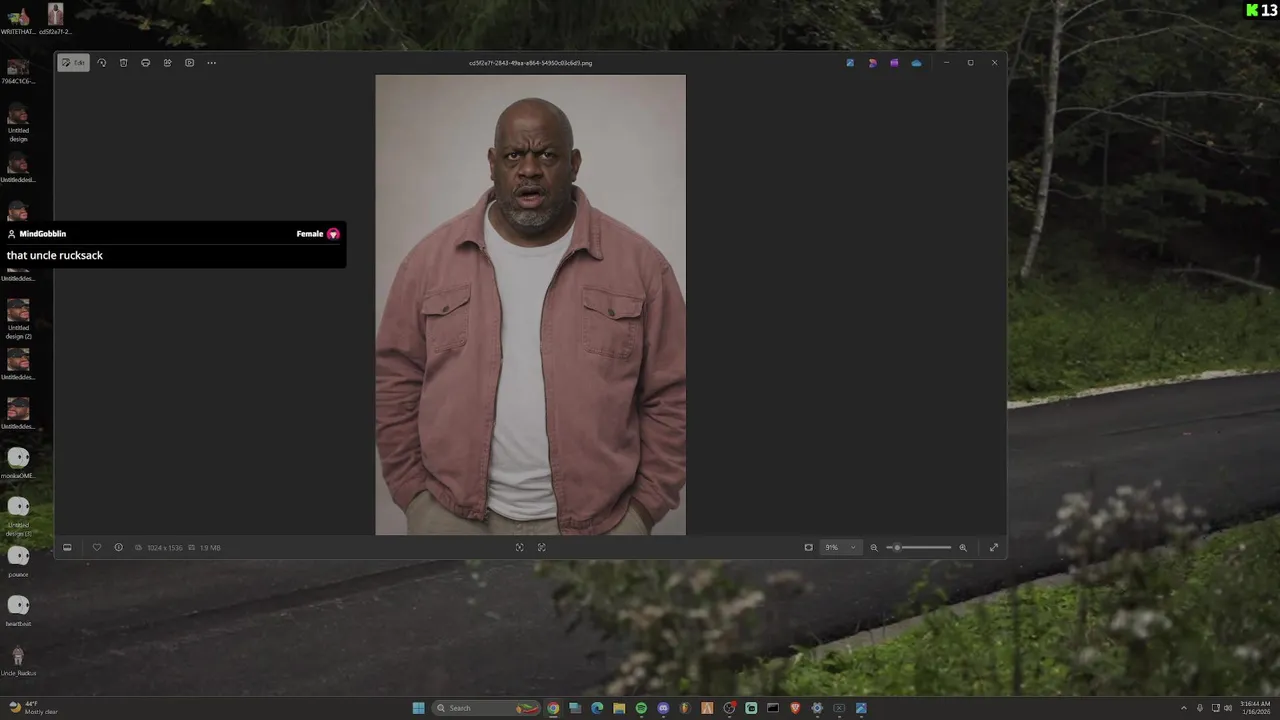Select the heartbeat desktop icon
Viewport: 1280px width, 720px height.
18,610
